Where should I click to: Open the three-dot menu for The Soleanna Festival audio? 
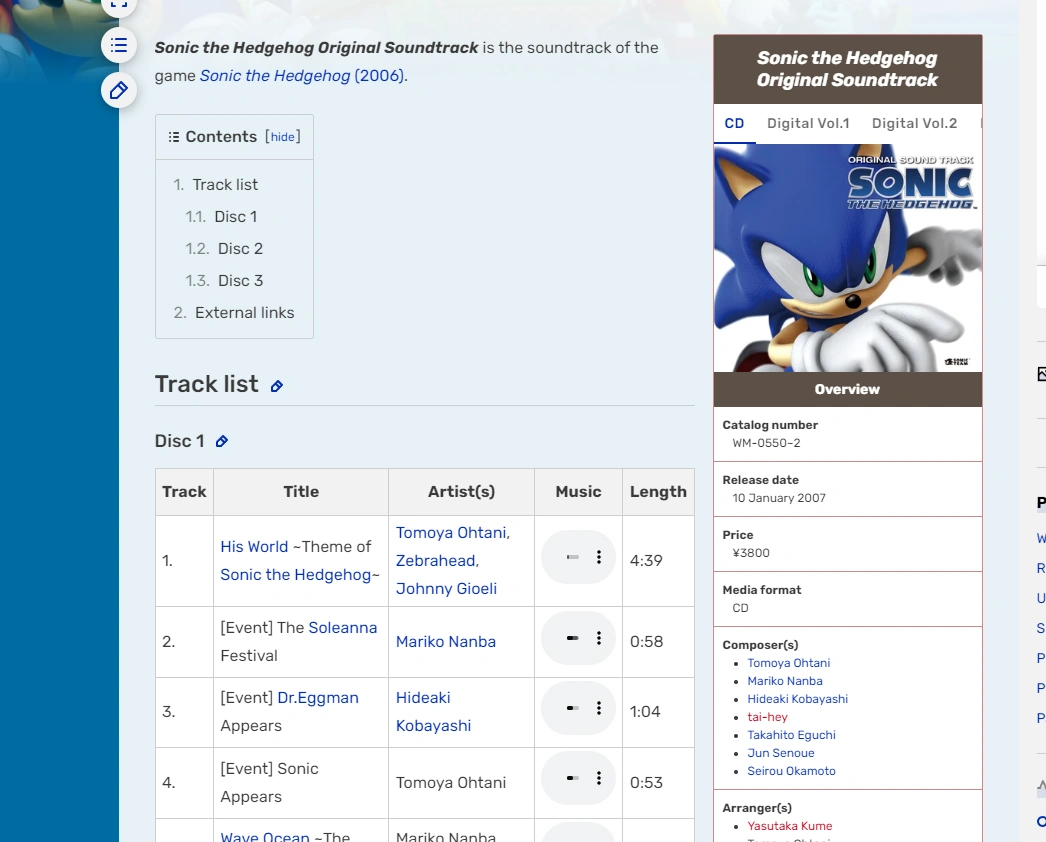click(598, 638)
